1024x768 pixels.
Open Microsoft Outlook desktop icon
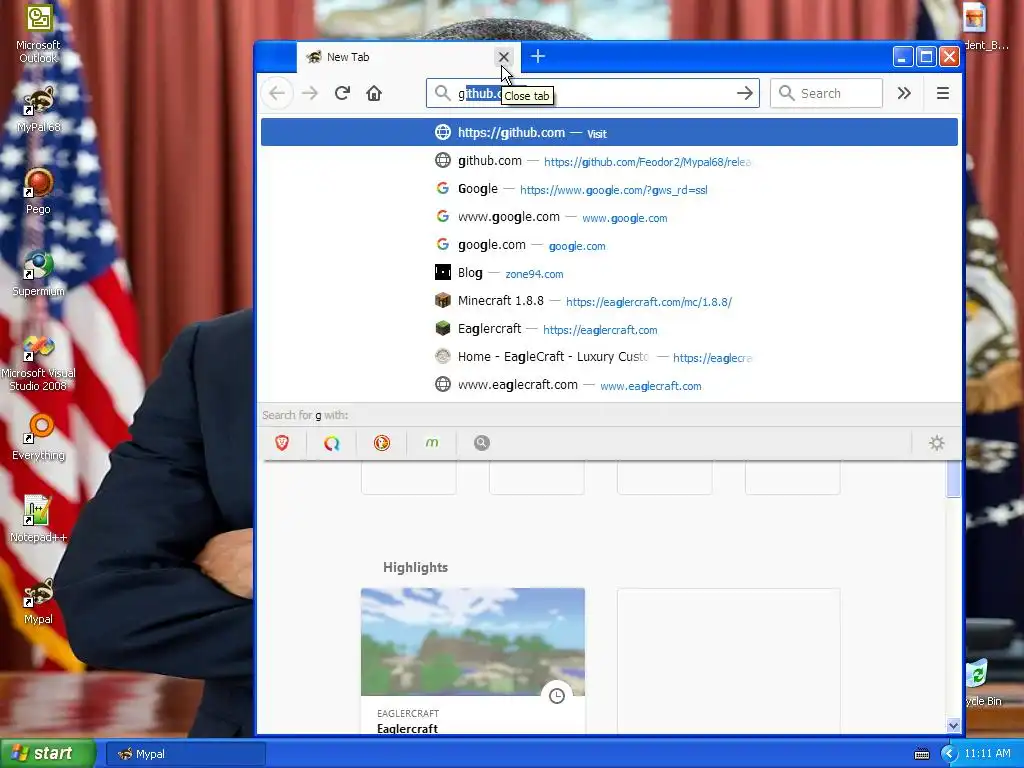point(39,34)
